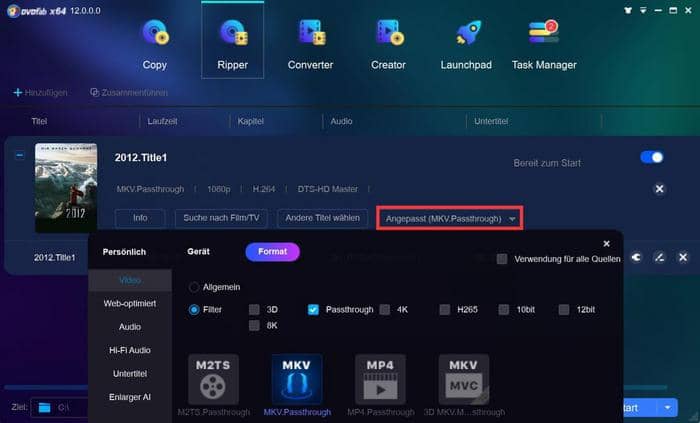Open video edit pencil icon
This screenshot has width=700, height=423.
tap(659, 257)
